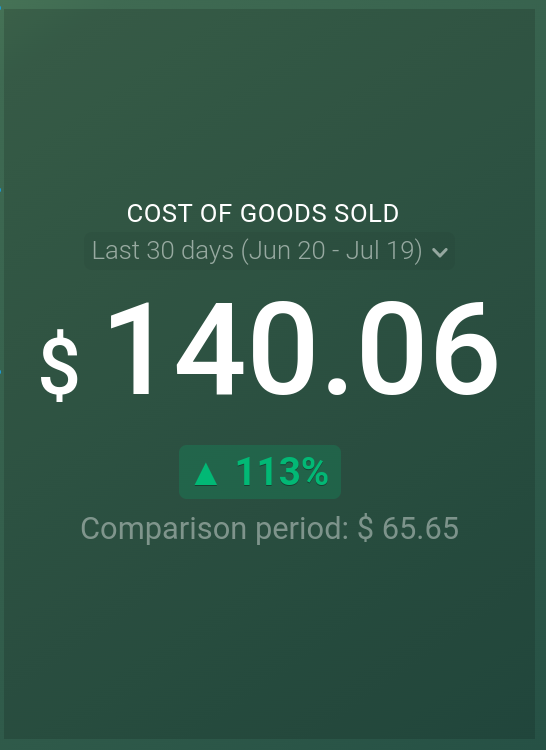
Task: Click the word days in period selector
Action: coord(207,252)
